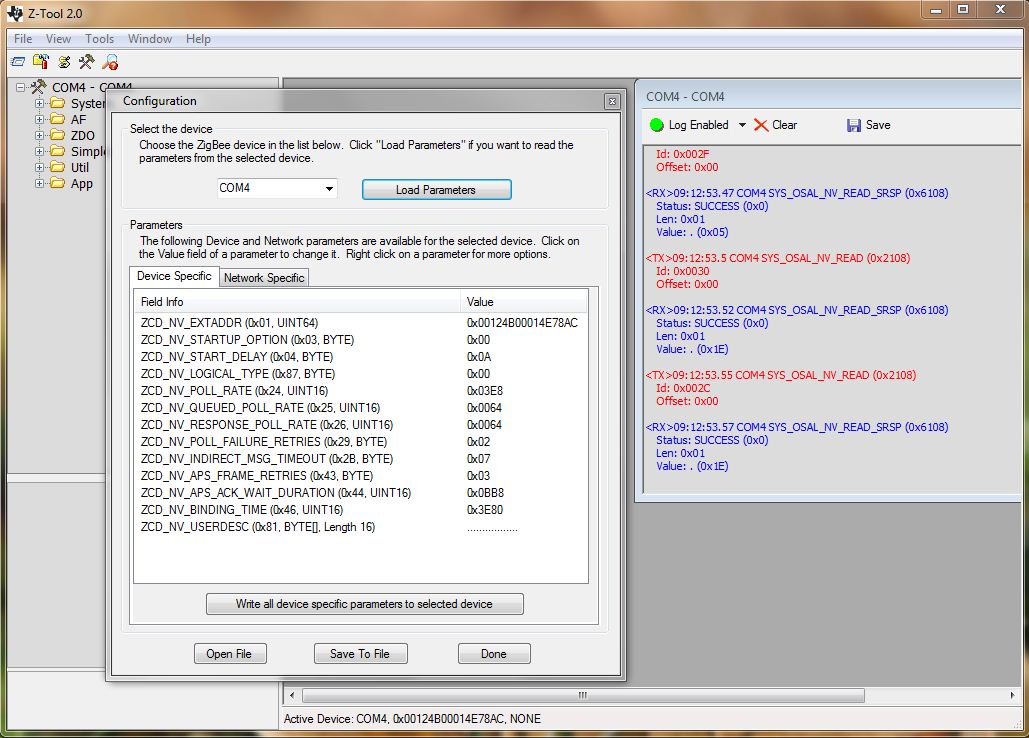Click the 0x03 value of ZCD_NV_APS_FRAME_RETRIES
The image size is (1029, 738).
pyautogui.click(x=478, y=476)
